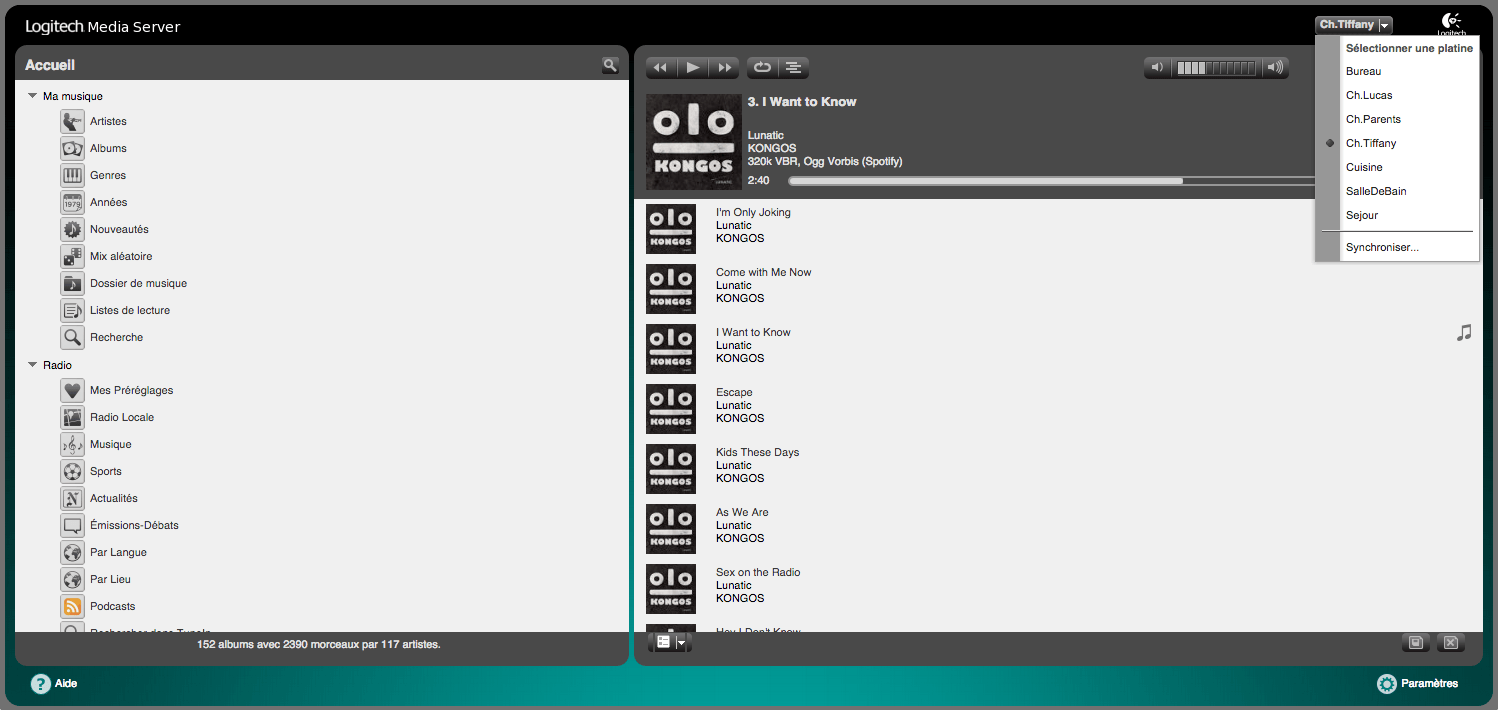This screenshot has width=1498, height=710.
Task: Clear the current playlist
Action: pos(1451,642)
